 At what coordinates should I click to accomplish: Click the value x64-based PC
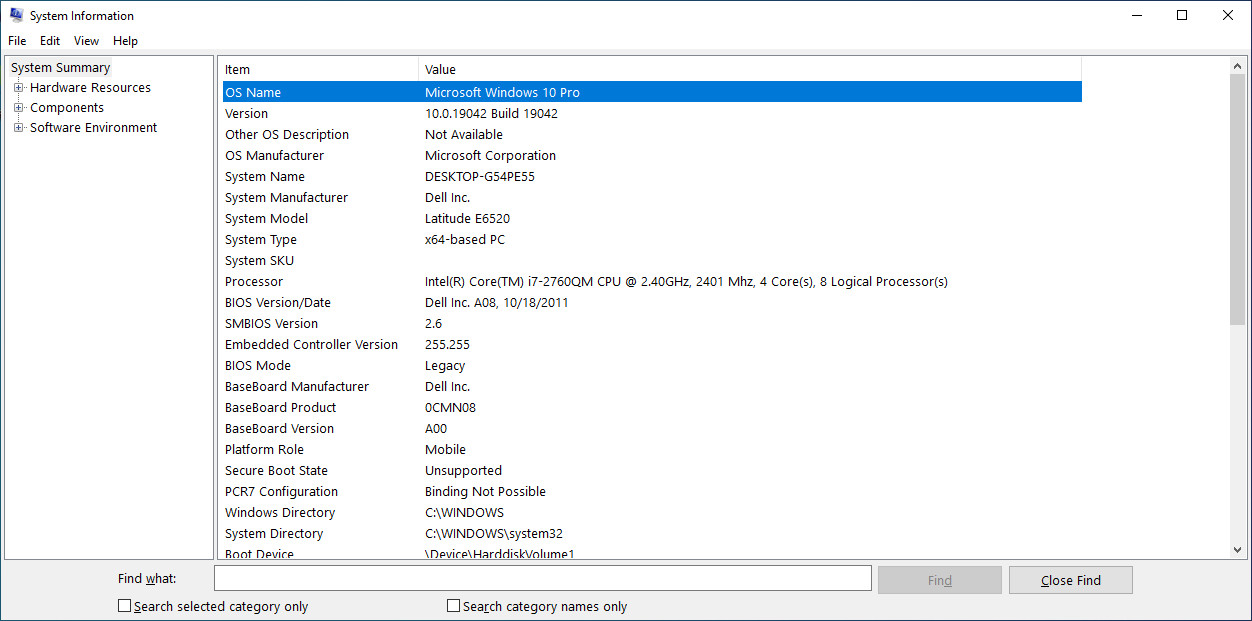pos(465,239)
